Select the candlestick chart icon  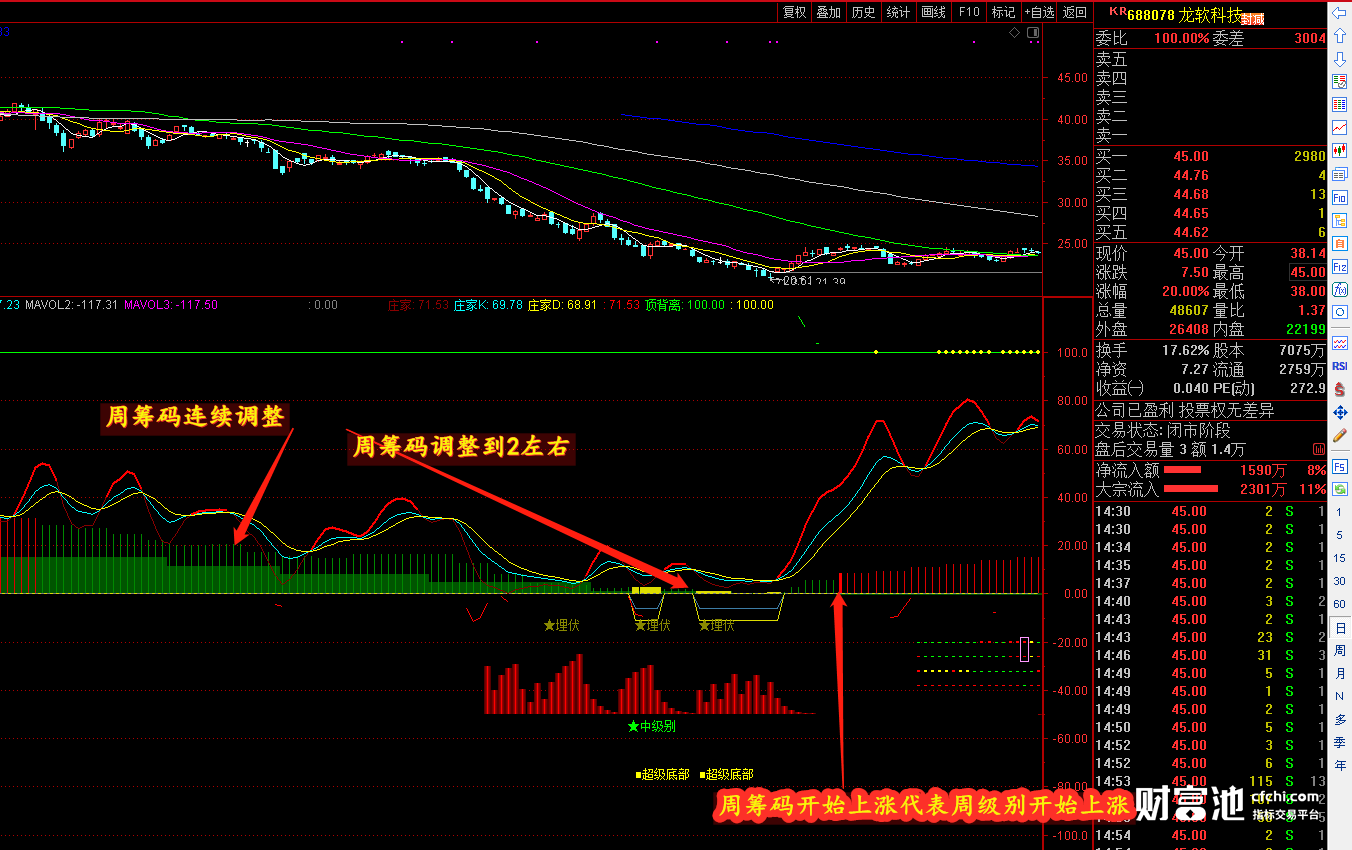point(1339,151)
